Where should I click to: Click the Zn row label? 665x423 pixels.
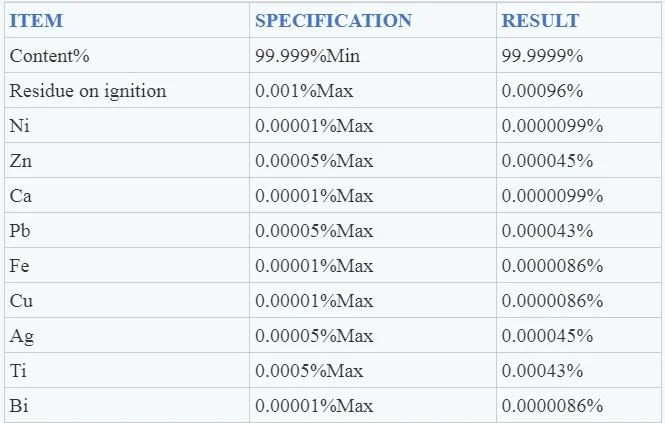click(x=20, y=161)
